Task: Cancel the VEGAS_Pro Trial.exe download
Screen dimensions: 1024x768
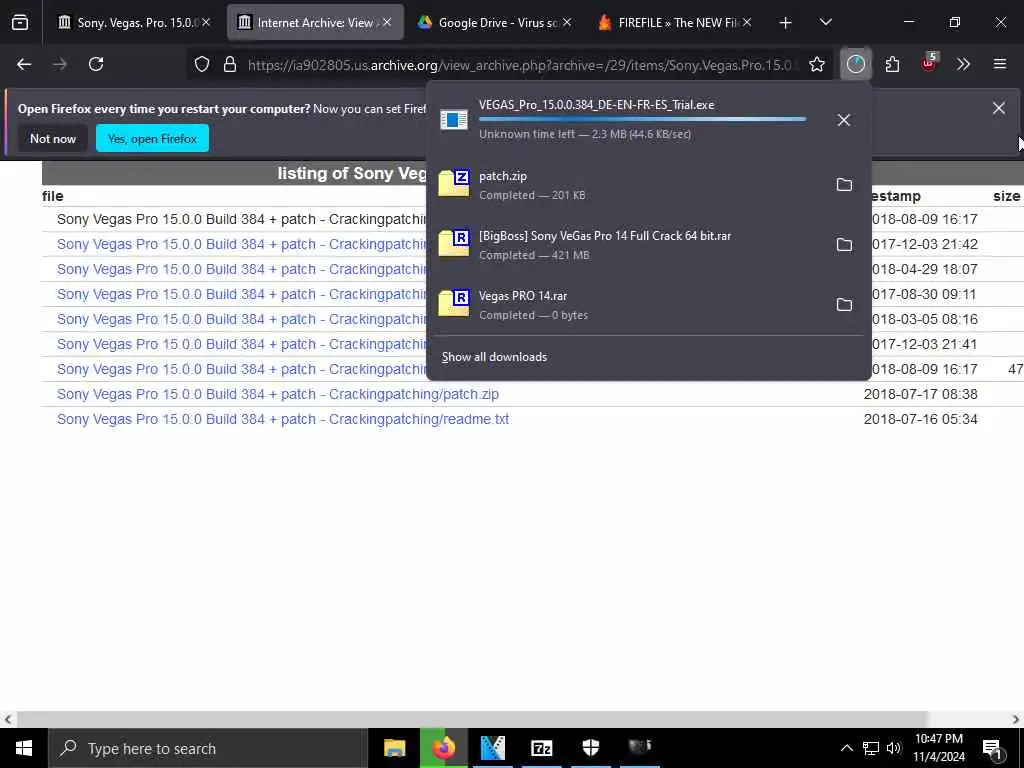Action: coord(843,120)
